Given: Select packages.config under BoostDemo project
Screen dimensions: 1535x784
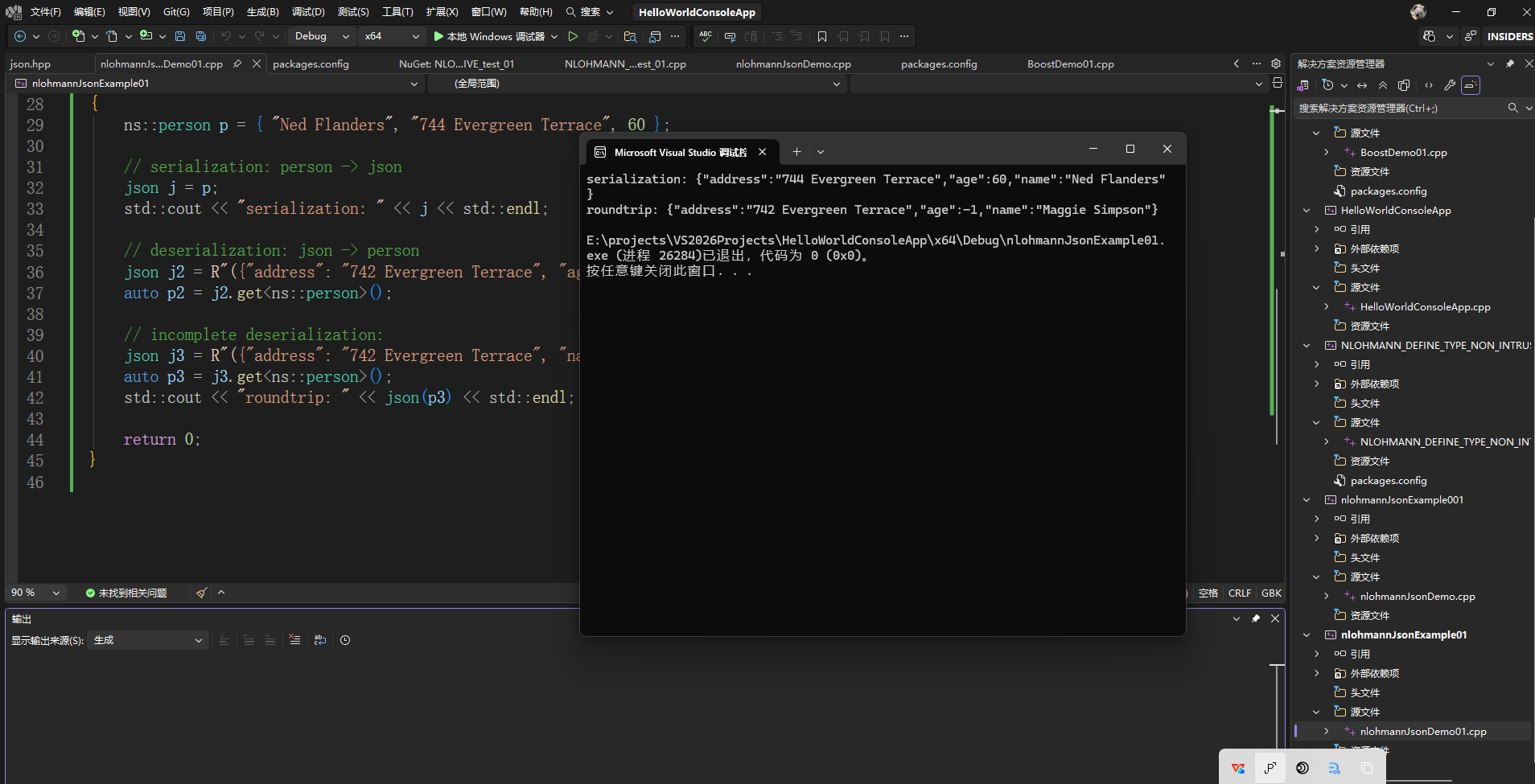Looking at the screenshot, I should (x=1388, y=191).
